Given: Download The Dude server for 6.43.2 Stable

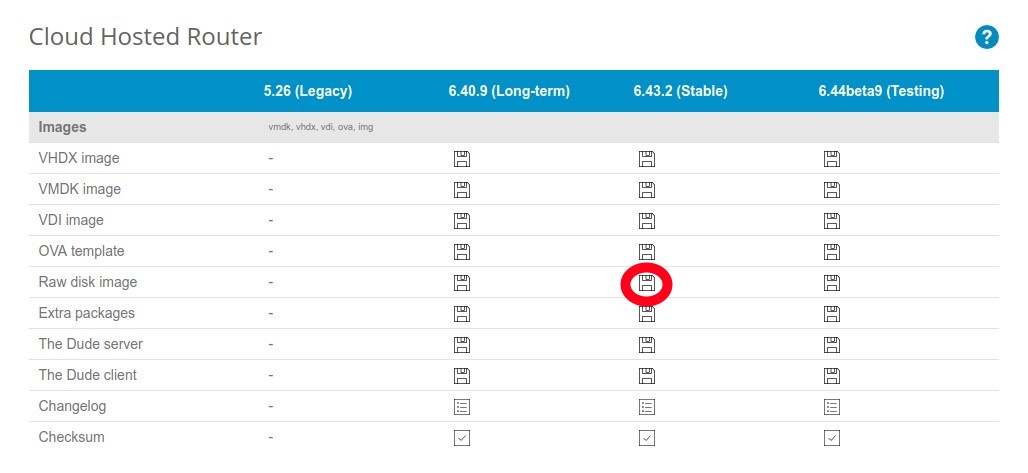Looking at the screenshot, I should (646, 344).
